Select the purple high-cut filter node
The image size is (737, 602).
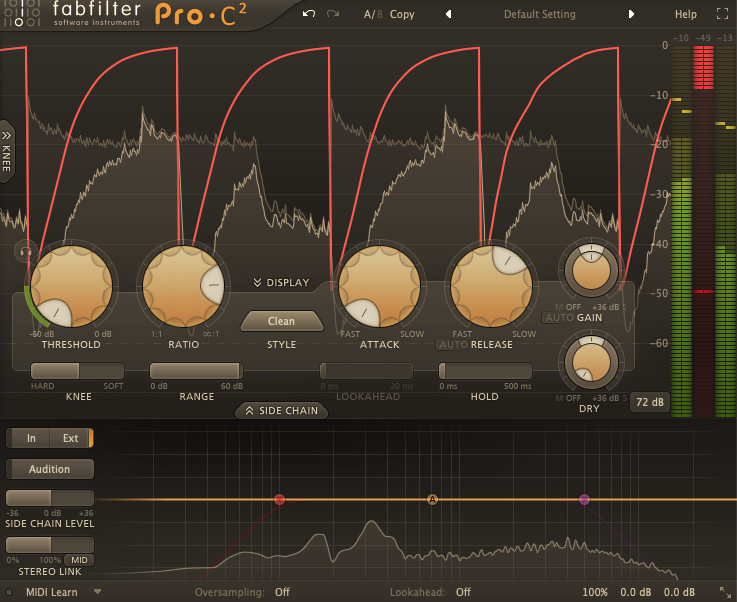click(584, 499)
